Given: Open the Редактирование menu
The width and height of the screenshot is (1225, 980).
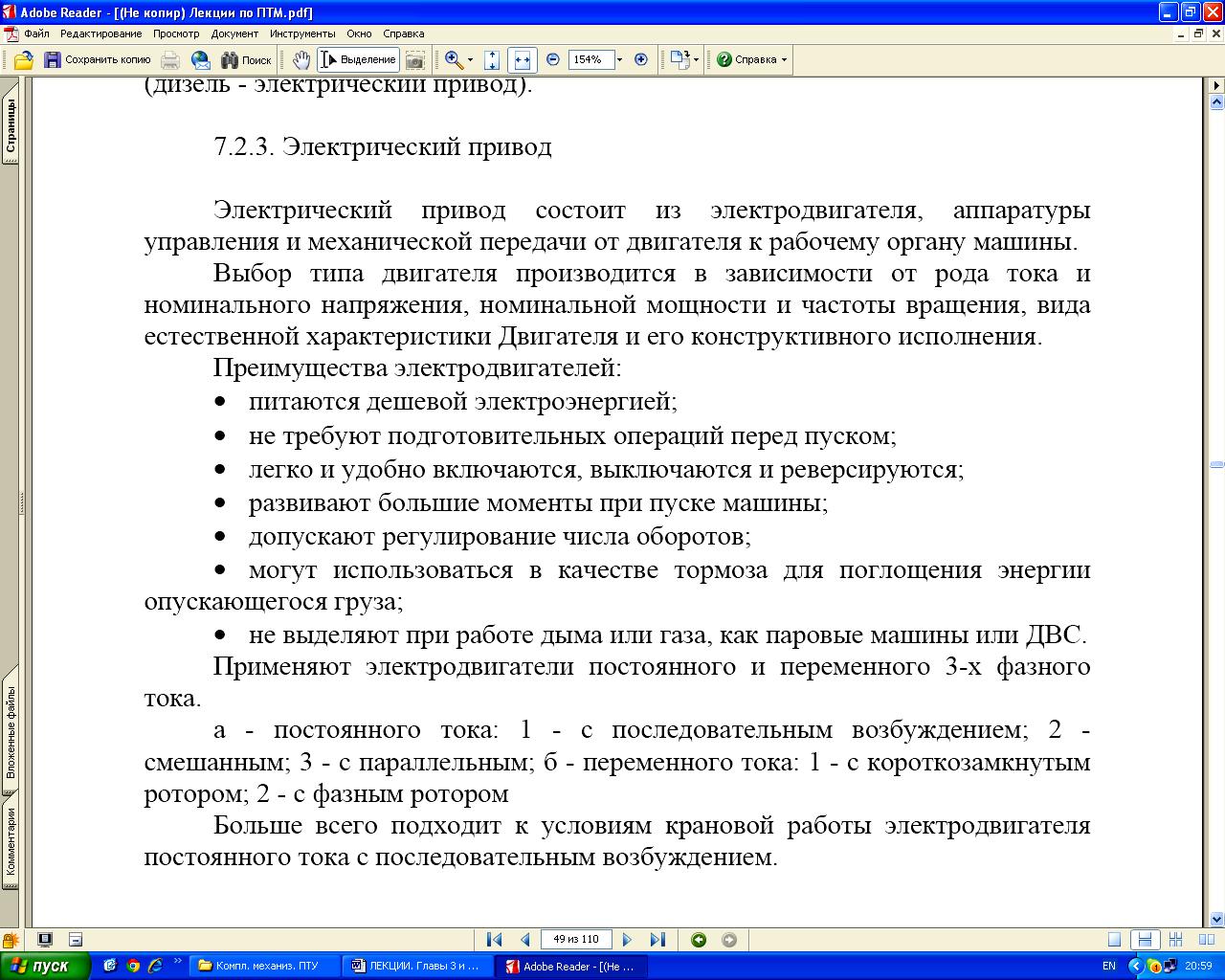Looking at the screenshot, I should point(100,33).
